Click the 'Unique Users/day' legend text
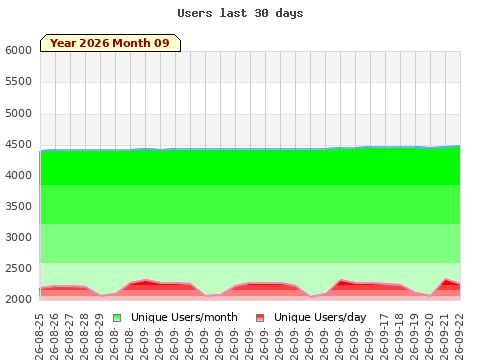This screenshot has height=360, width=480. pyautogui.click(x=320, y=317)
